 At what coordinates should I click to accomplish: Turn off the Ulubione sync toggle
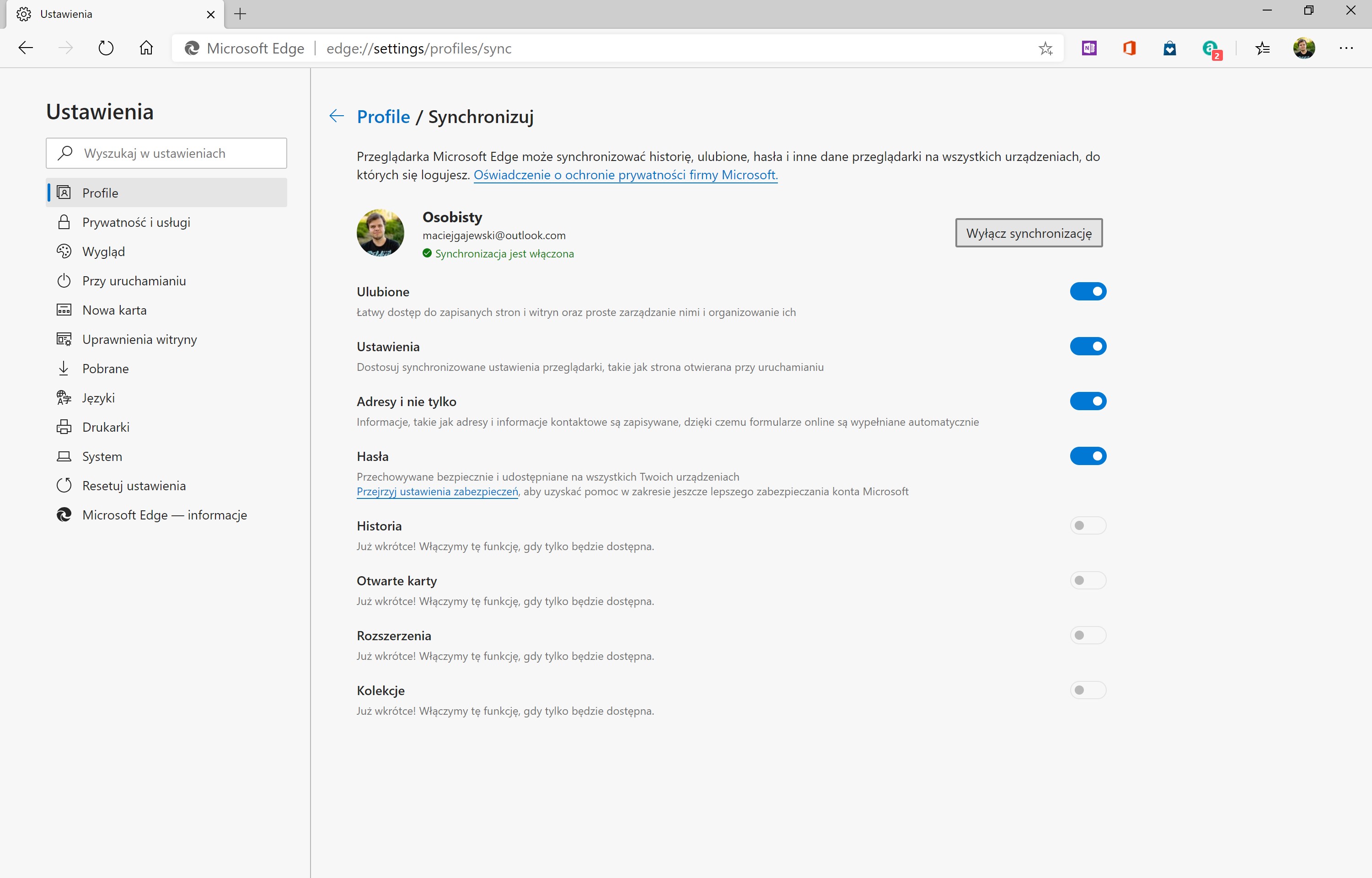coord(1088,291)
